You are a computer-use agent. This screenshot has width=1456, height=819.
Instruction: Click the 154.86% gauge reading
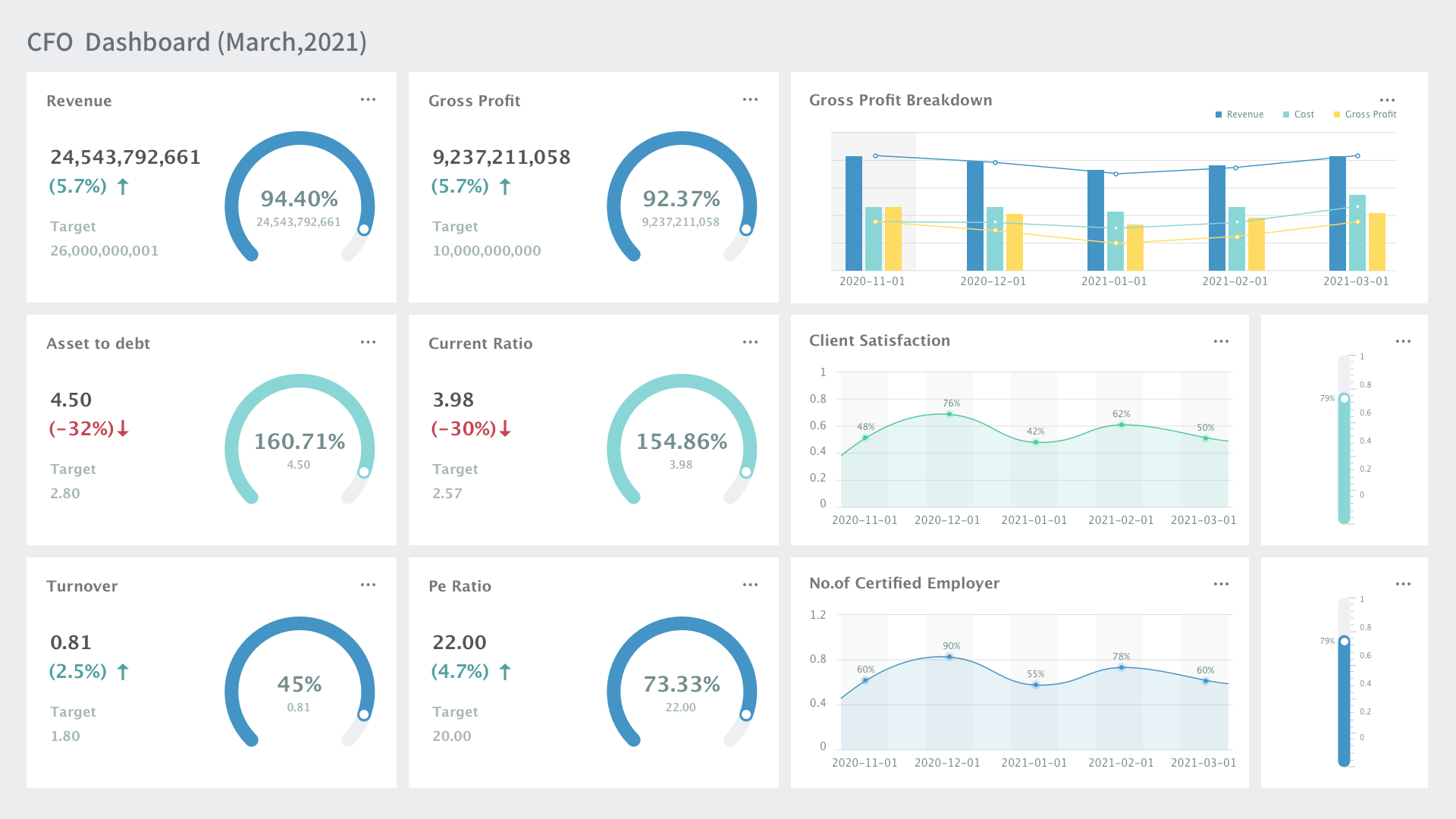[x=682, y=441]
